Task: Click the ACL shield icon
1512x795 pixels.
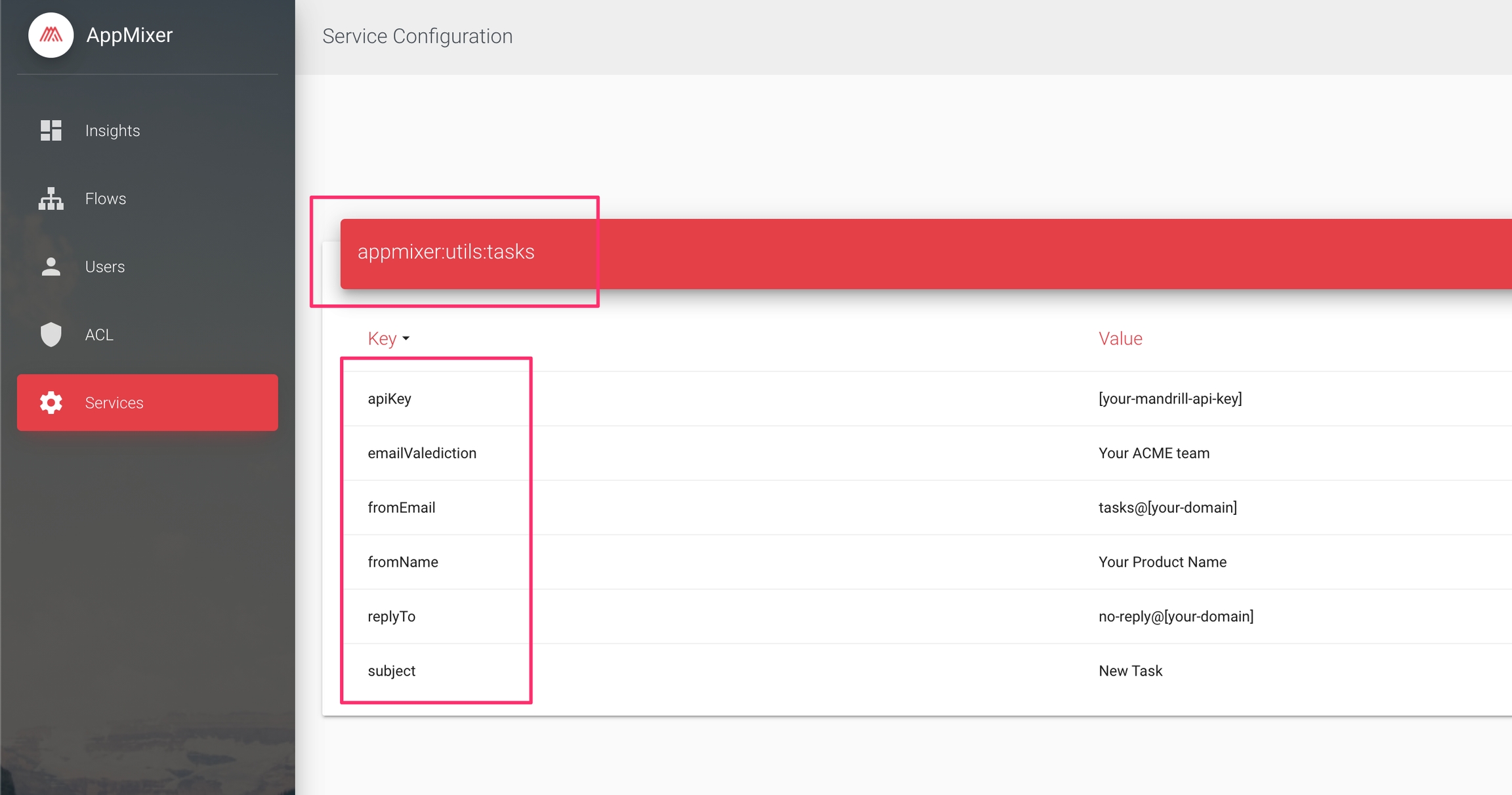Action: [51, 335]
